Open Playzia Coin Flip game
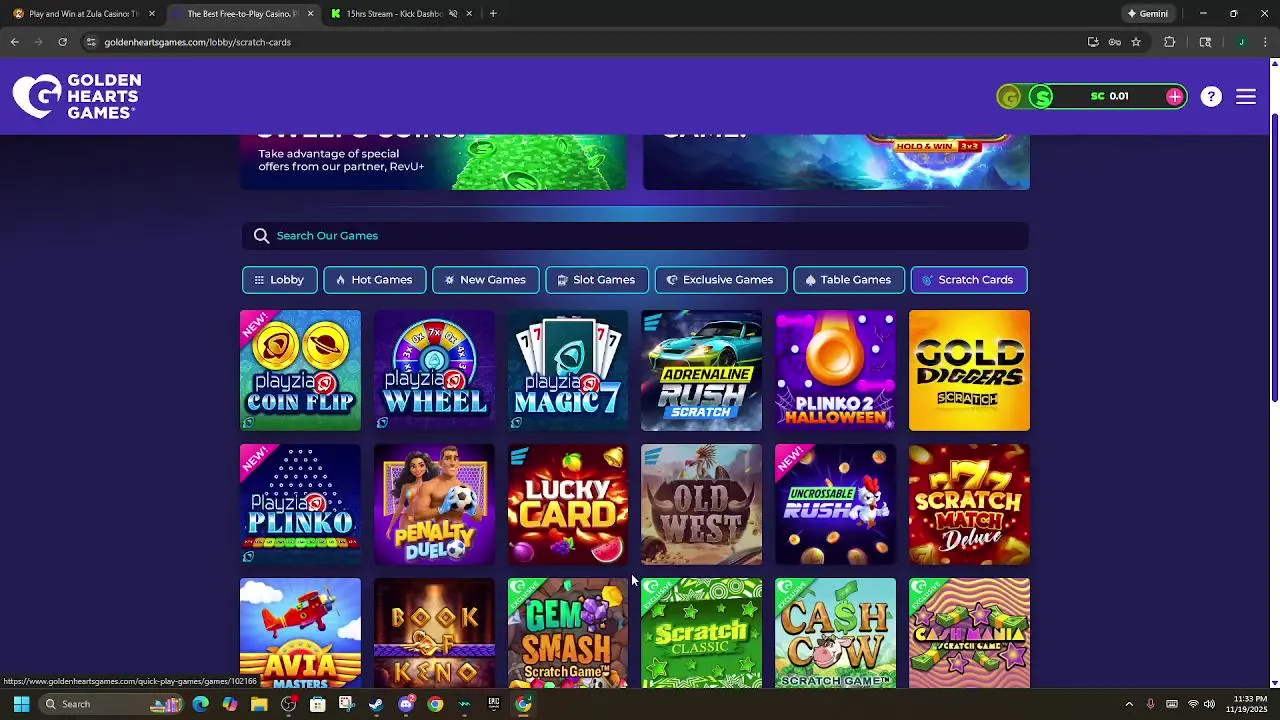Viewport: 1280px width, 720px height. [300, 370]
